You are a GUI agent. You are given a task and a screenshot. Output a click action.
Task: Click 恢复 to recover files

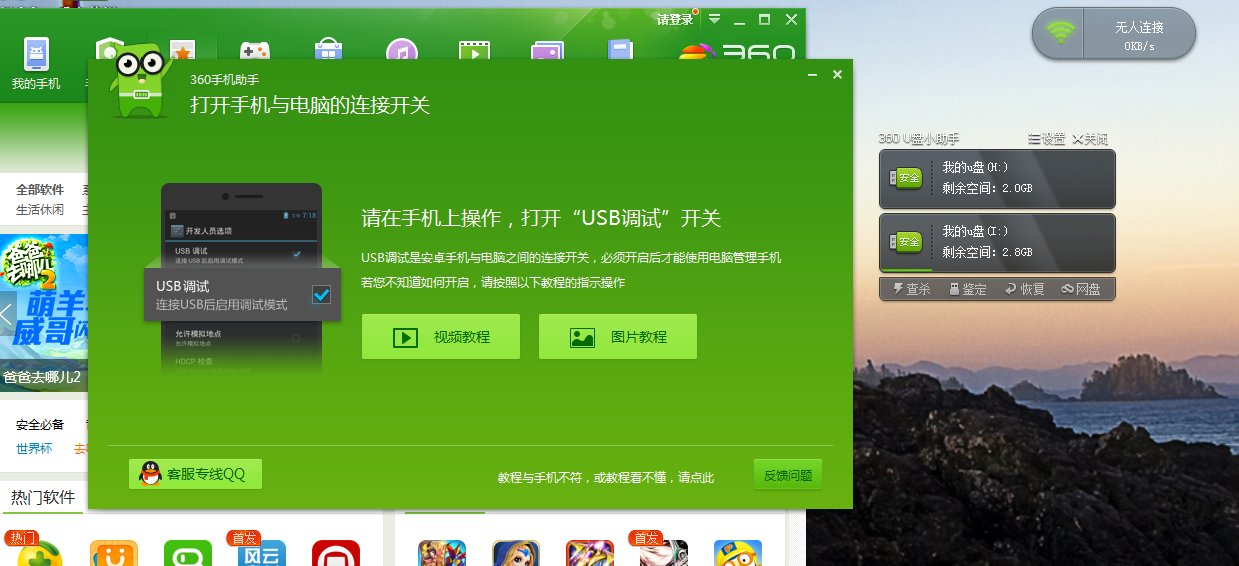(x=1024, y=289)
